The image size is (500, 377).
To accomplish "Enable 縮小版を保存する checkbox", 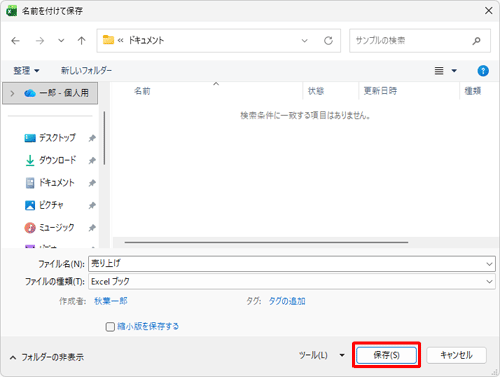I will tap(110, 327).
